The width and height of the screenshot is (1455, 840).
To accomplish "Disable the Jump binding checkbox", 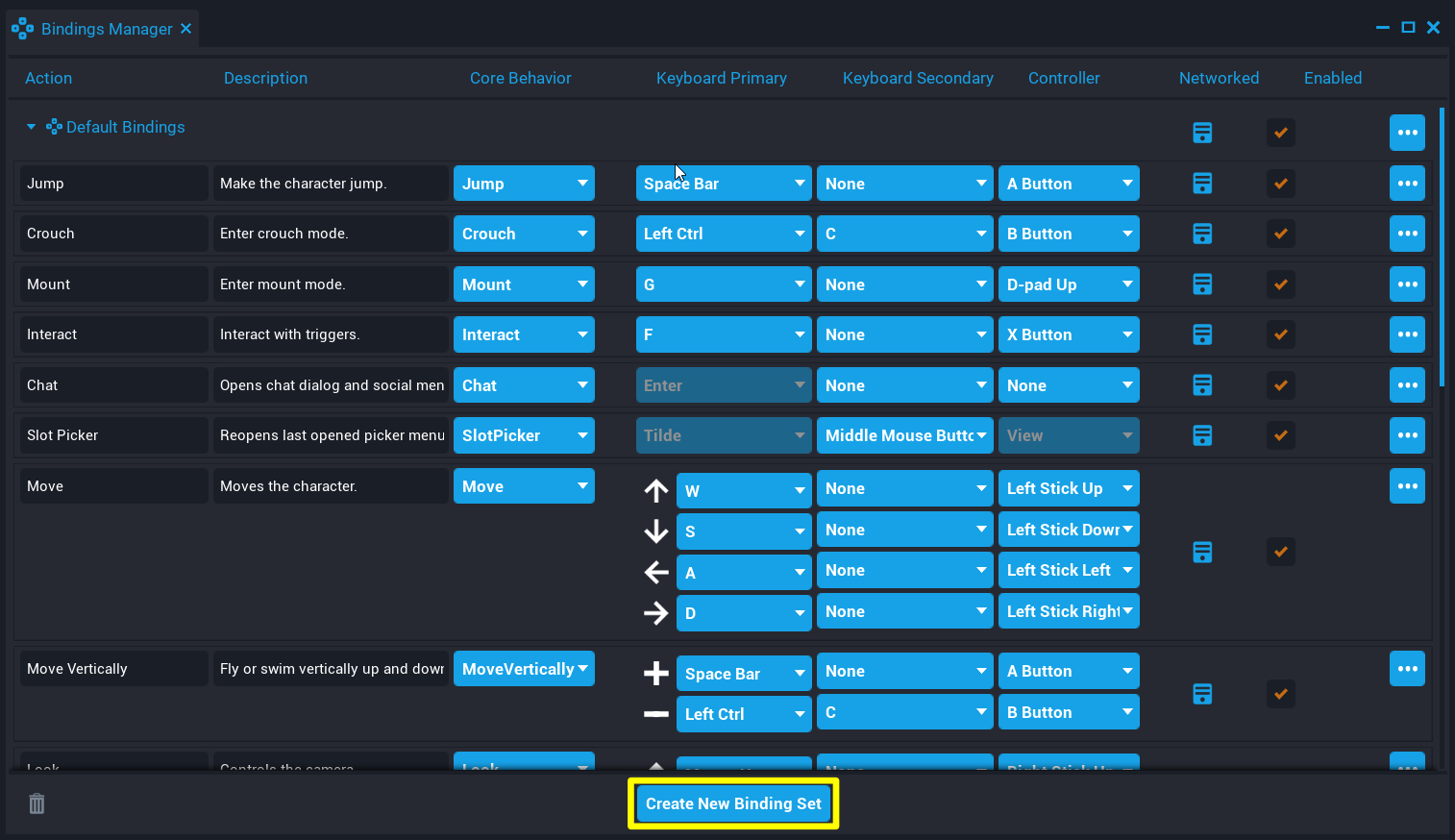I will [1280, 183].
